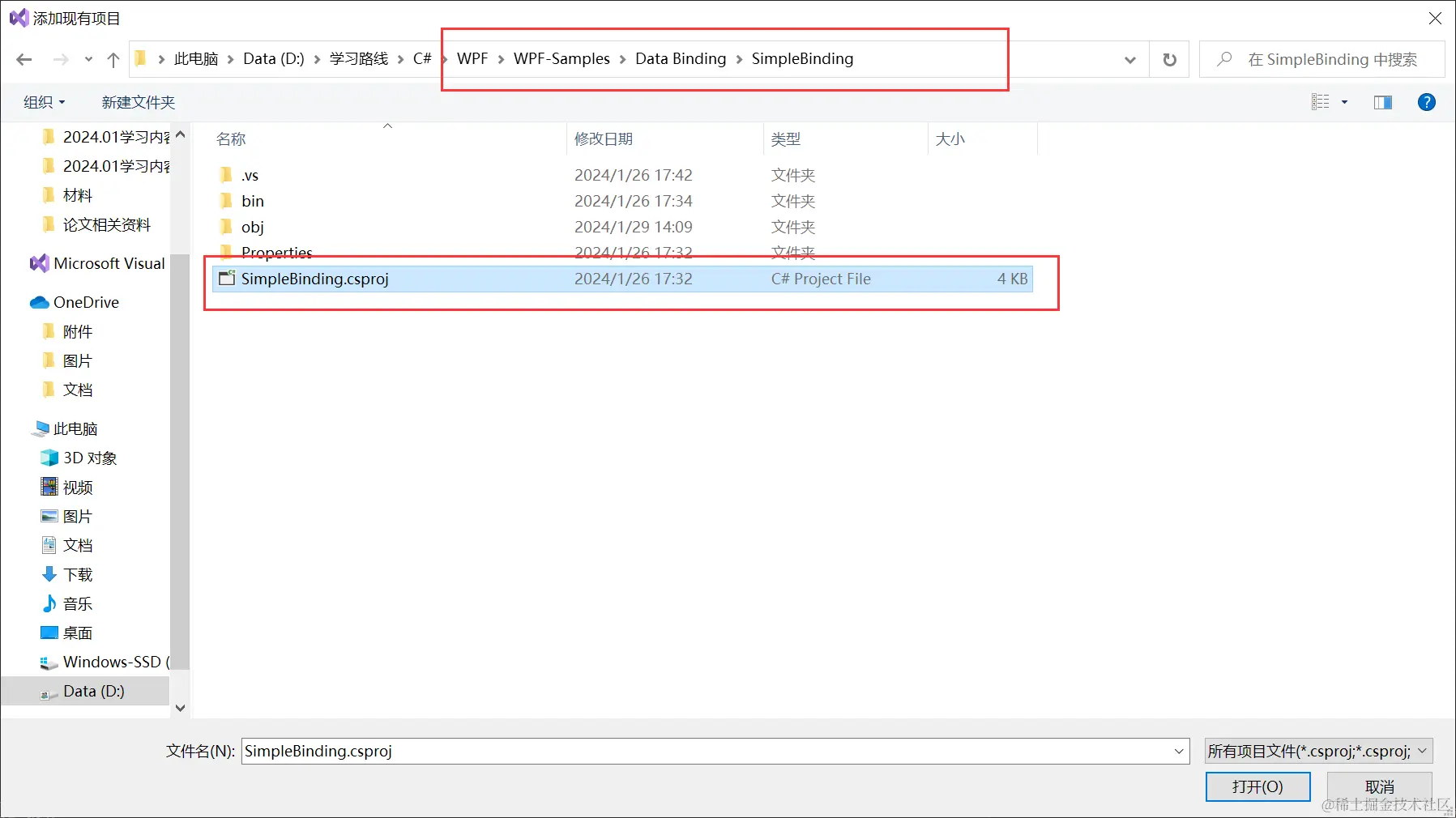Select the 此电脑 breadcrumb segment

click(196, 59)
